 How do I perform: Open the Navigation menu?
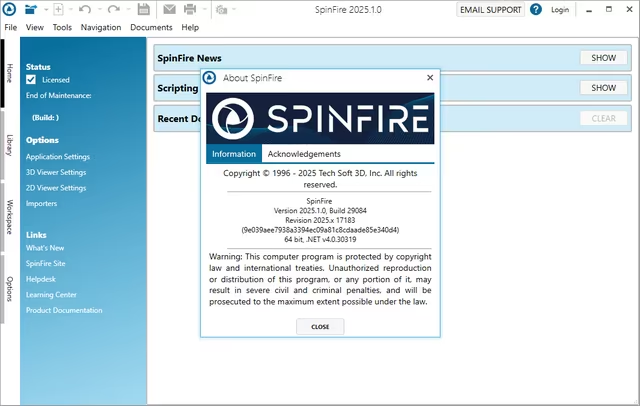pos(101,27)
